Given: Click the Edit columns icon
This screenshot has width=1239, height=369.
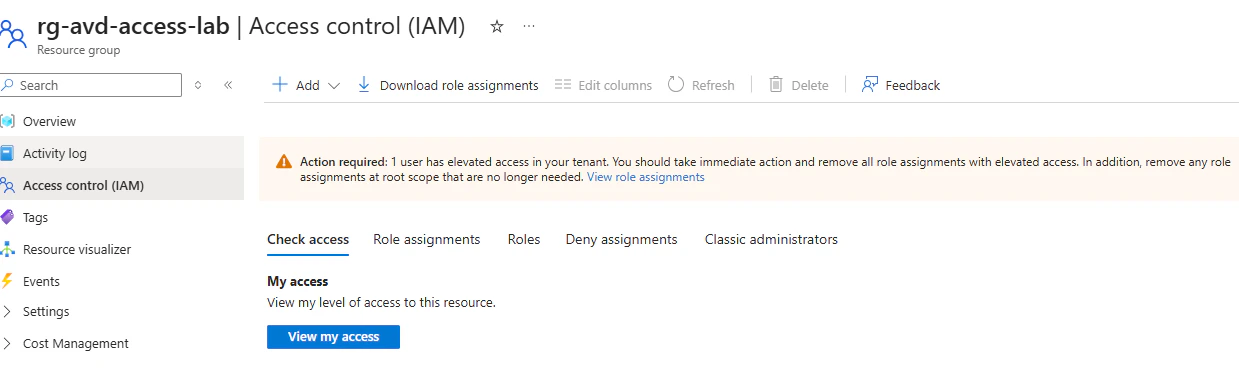Looking at the screenshot, I should pyautogui.click(x=563, y=85).
